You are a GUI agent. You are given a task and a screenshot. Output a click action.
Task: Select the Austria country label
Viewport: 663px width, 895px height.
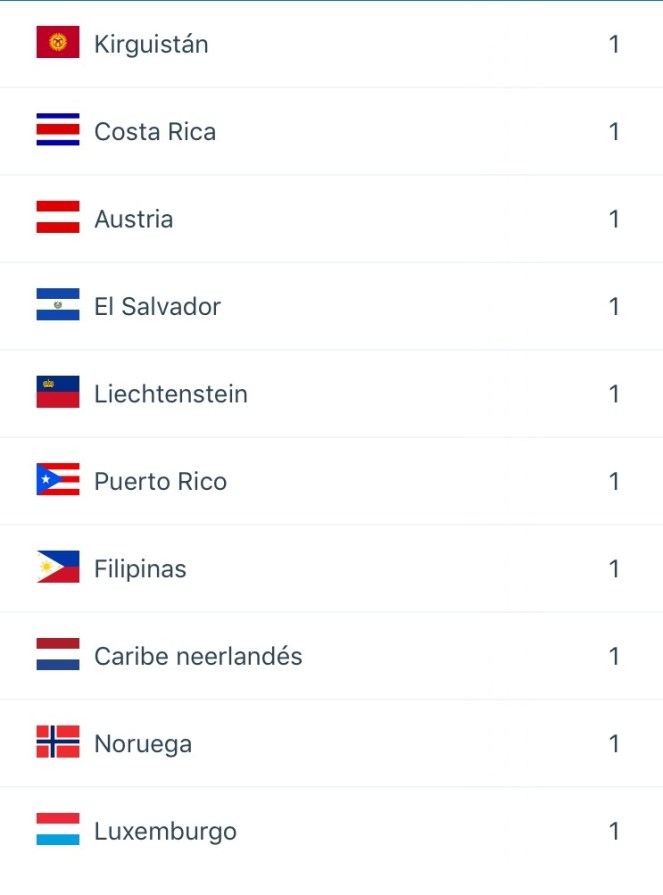click(x=133, y=219)
